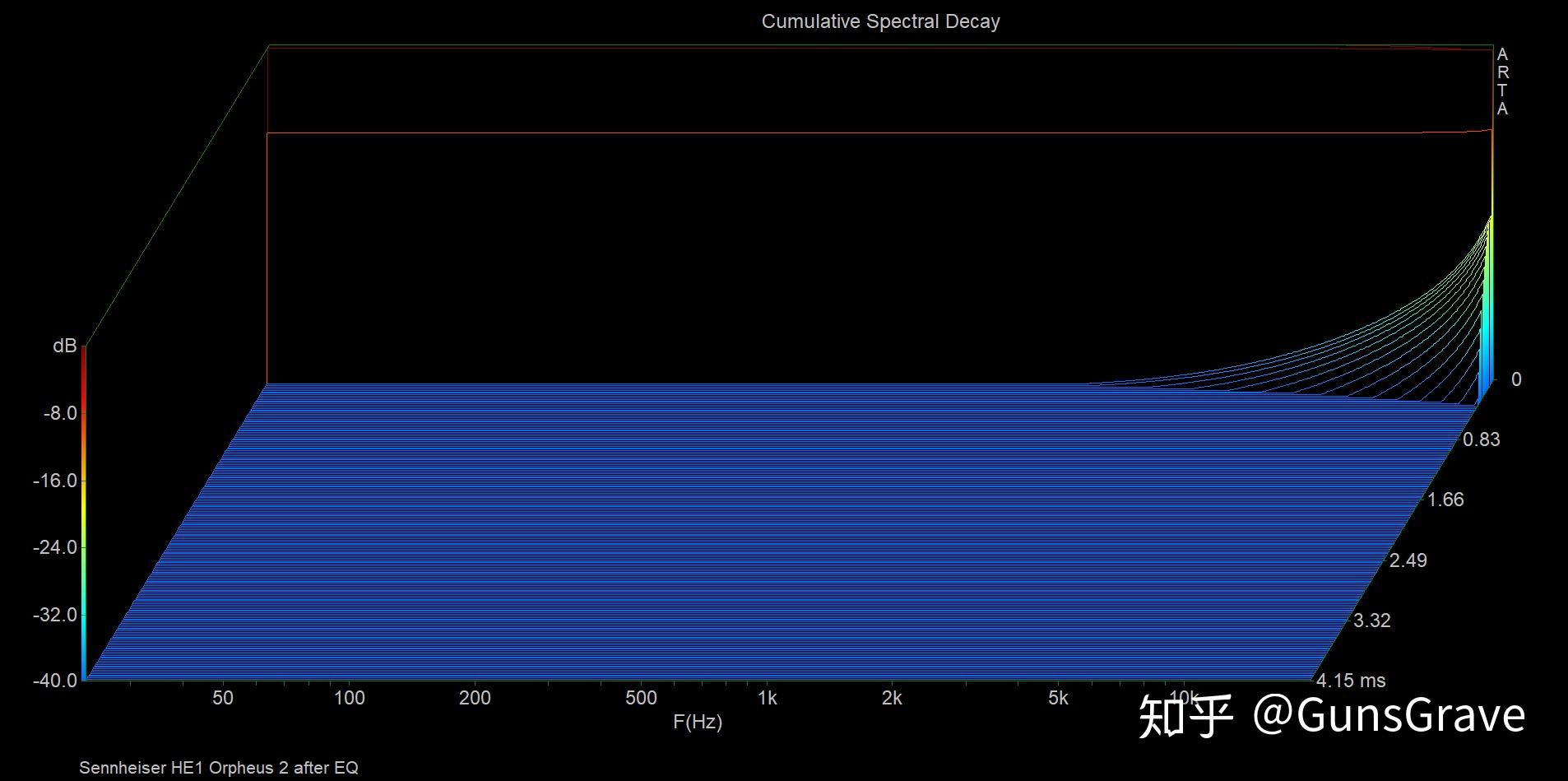Click the 5k frequency tick label
Viewport: 1568px width, 781px height.
[x=1058, y=698]
